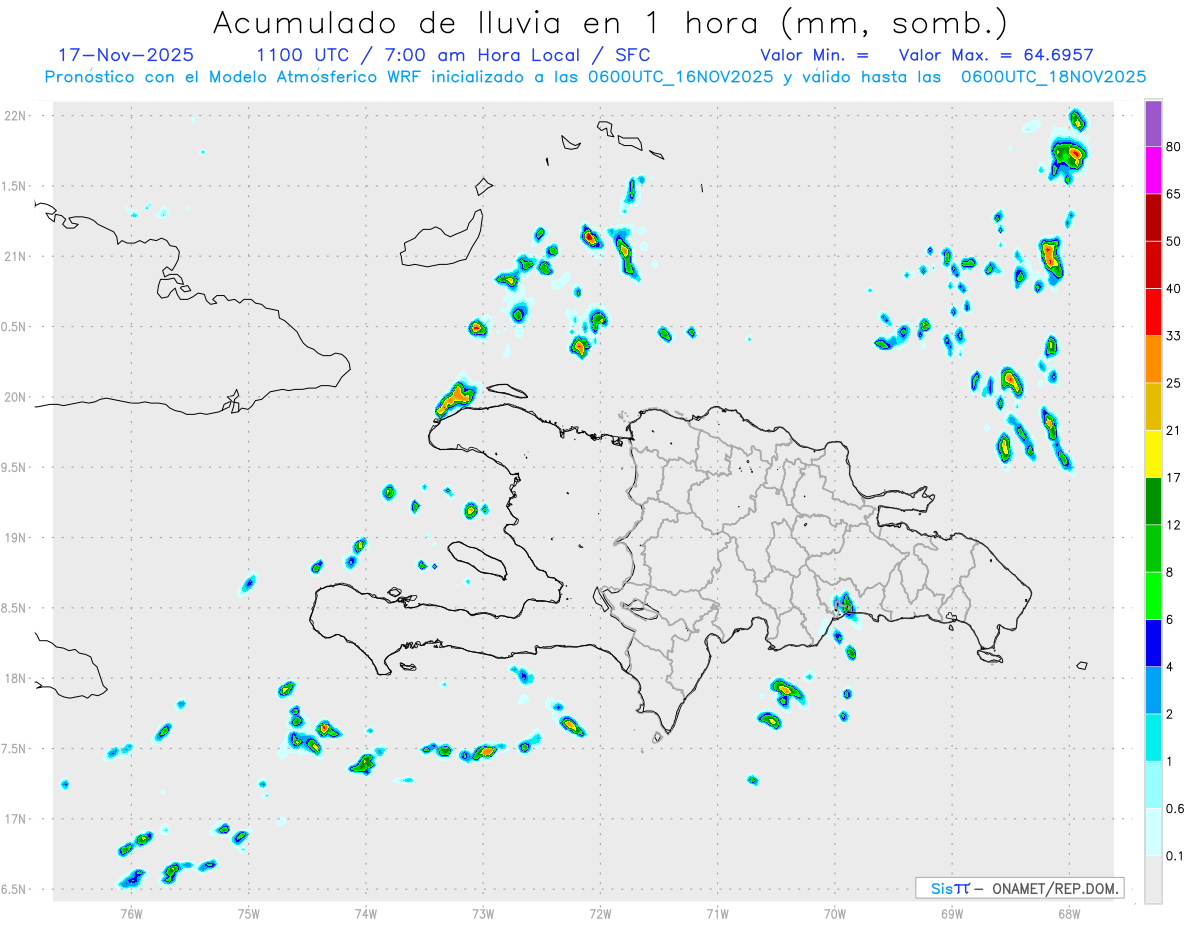This screenshot has width=1200, height=927.
Task: Click the '76W' longitude label
Action: point(131,913)
